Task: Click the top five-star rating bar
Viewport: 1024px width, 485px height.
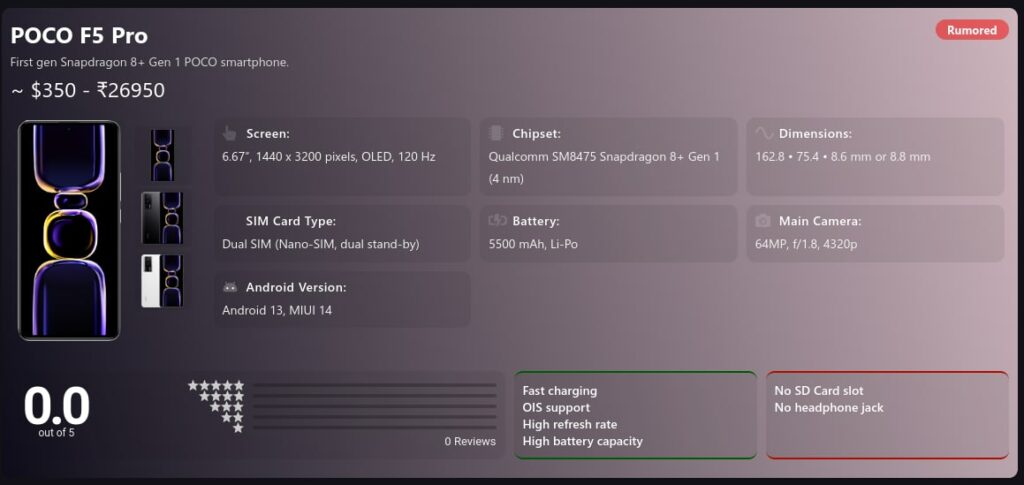Action: [374, 386]
